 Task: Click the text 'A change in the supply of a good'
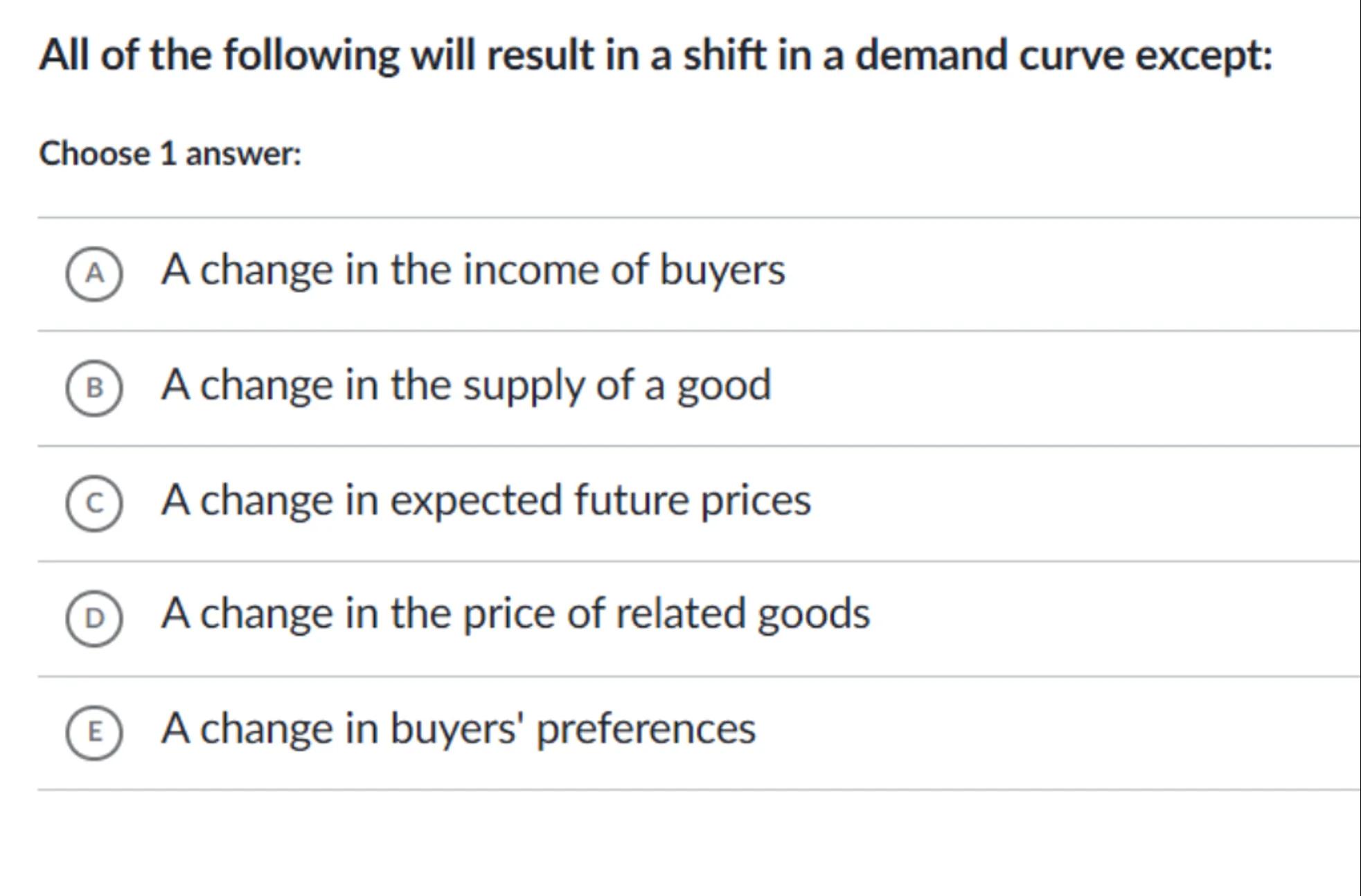click(466, 385)
